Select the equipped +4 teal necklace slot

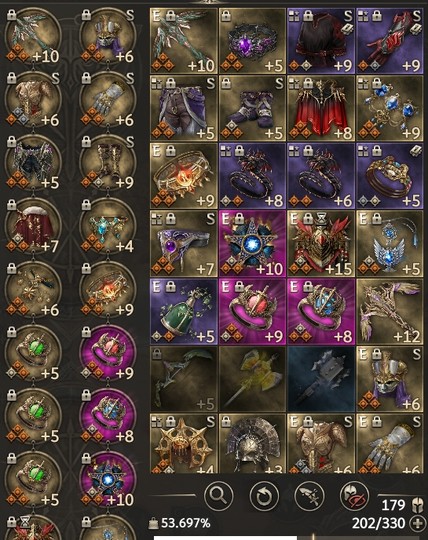pyautogui.click(x=108, y=226)
